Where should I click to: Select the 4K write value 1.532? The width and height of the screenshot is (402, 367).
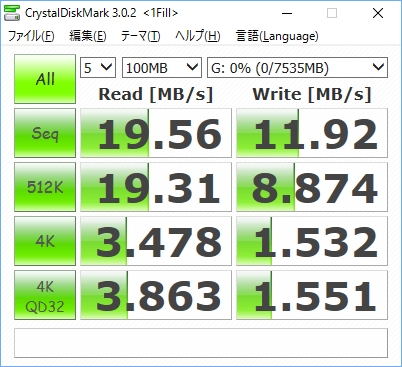click(x=312, y=241)
